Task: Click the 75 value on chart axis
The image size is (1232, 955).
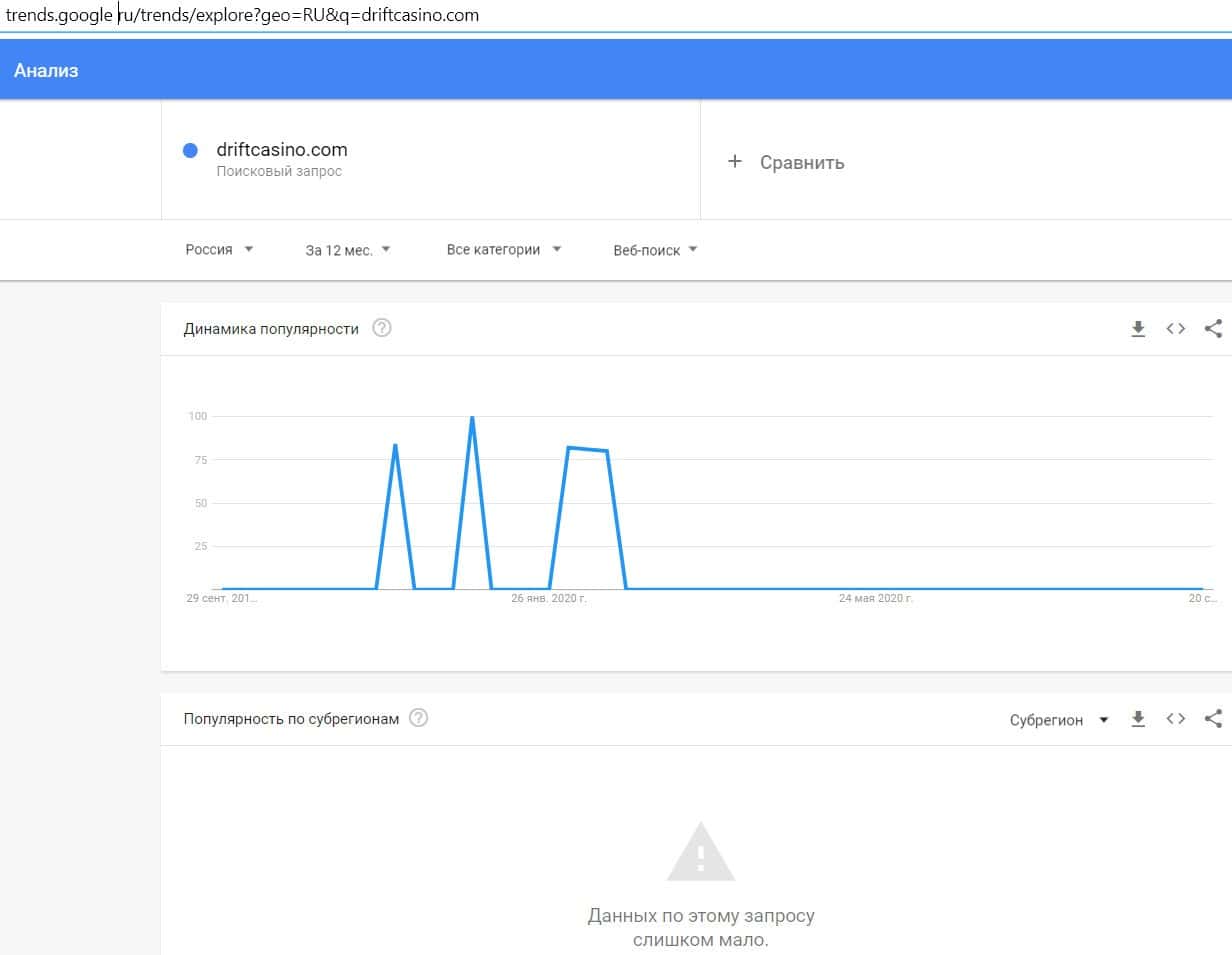Action: click(x=200, y=460)
